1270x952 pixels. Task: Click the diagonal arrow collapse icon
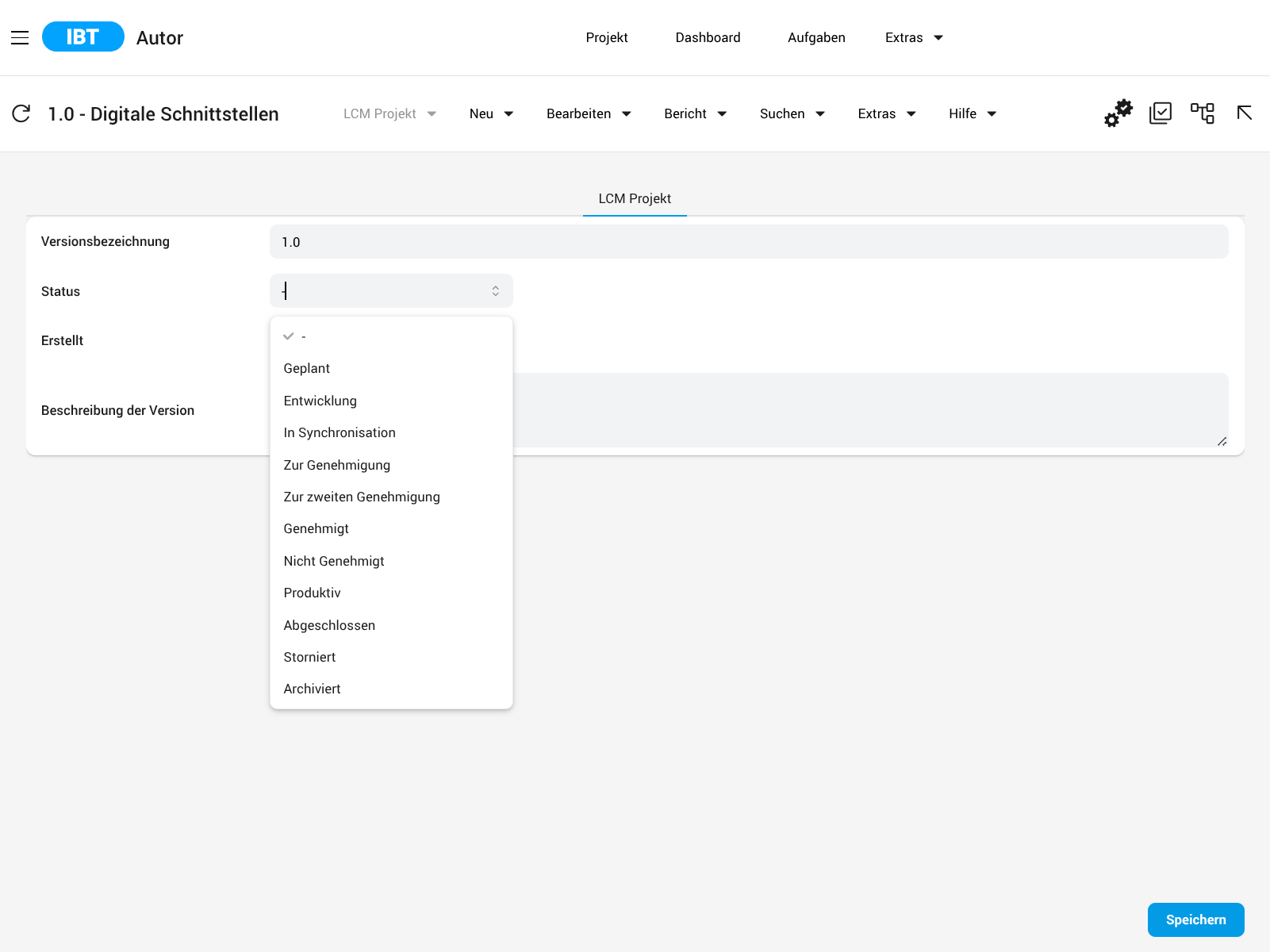[x=1245, y=113]
